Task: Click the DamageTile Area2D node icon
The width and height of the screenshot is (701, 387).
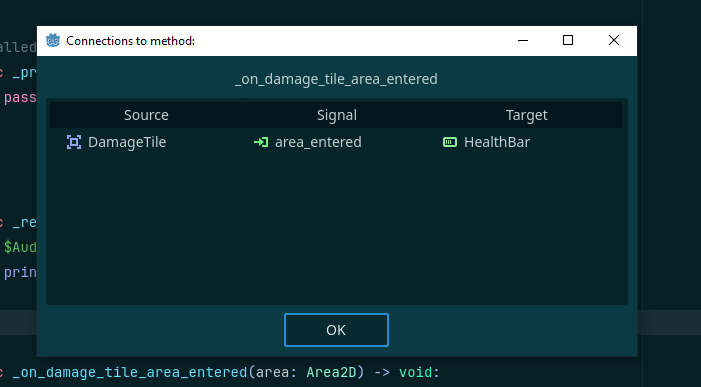Action: pos(74,142)
